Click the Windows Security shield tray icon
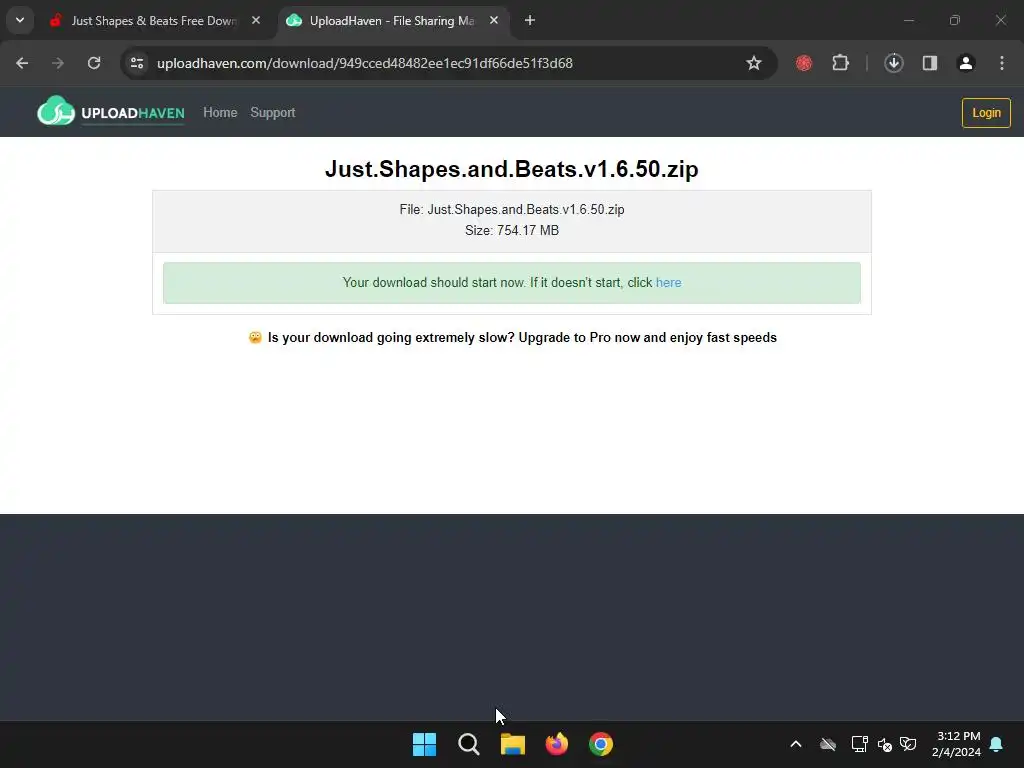1024x768 pixels. [908, 744]
